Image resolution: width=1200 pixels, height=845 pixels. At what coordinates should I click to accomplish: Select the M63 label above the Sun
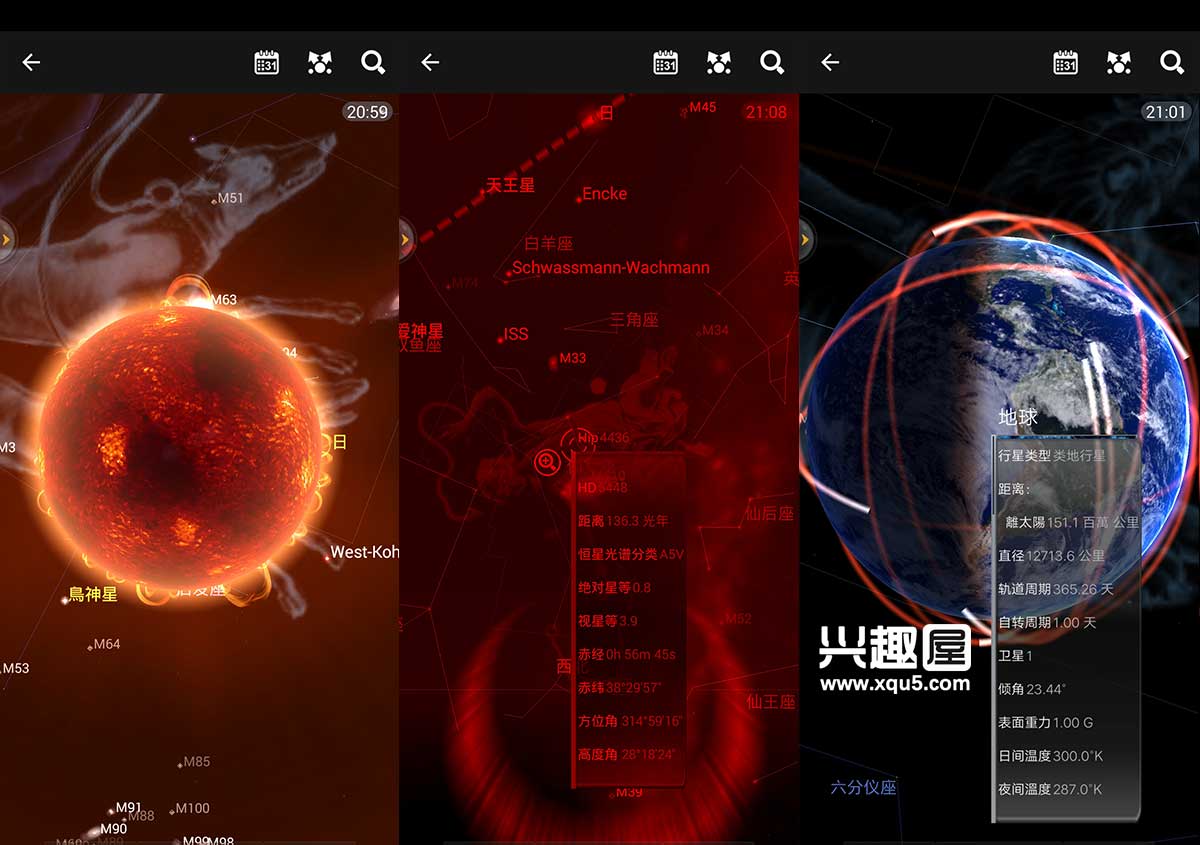(x=224, y=299)
